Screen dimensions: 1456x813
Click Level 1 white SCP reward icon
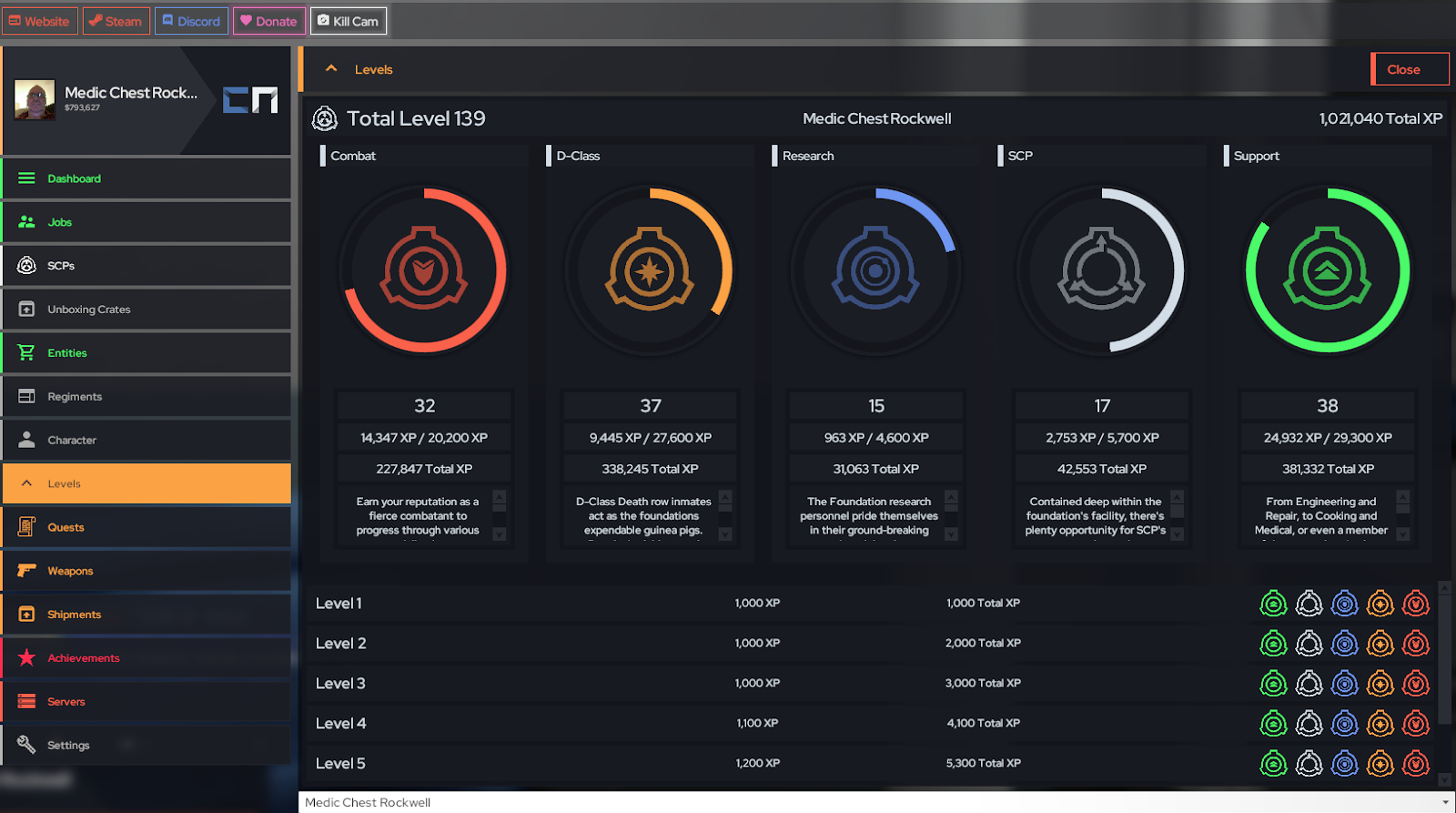coord(1309,604)
